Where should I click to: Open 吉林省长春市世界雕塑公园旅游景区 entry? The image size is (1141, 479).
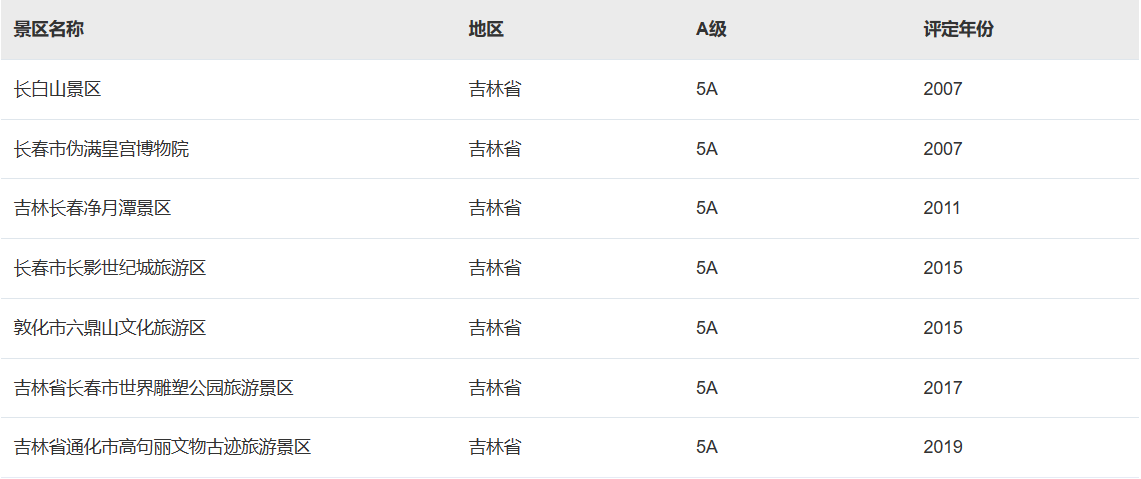(x=154, y=387)
